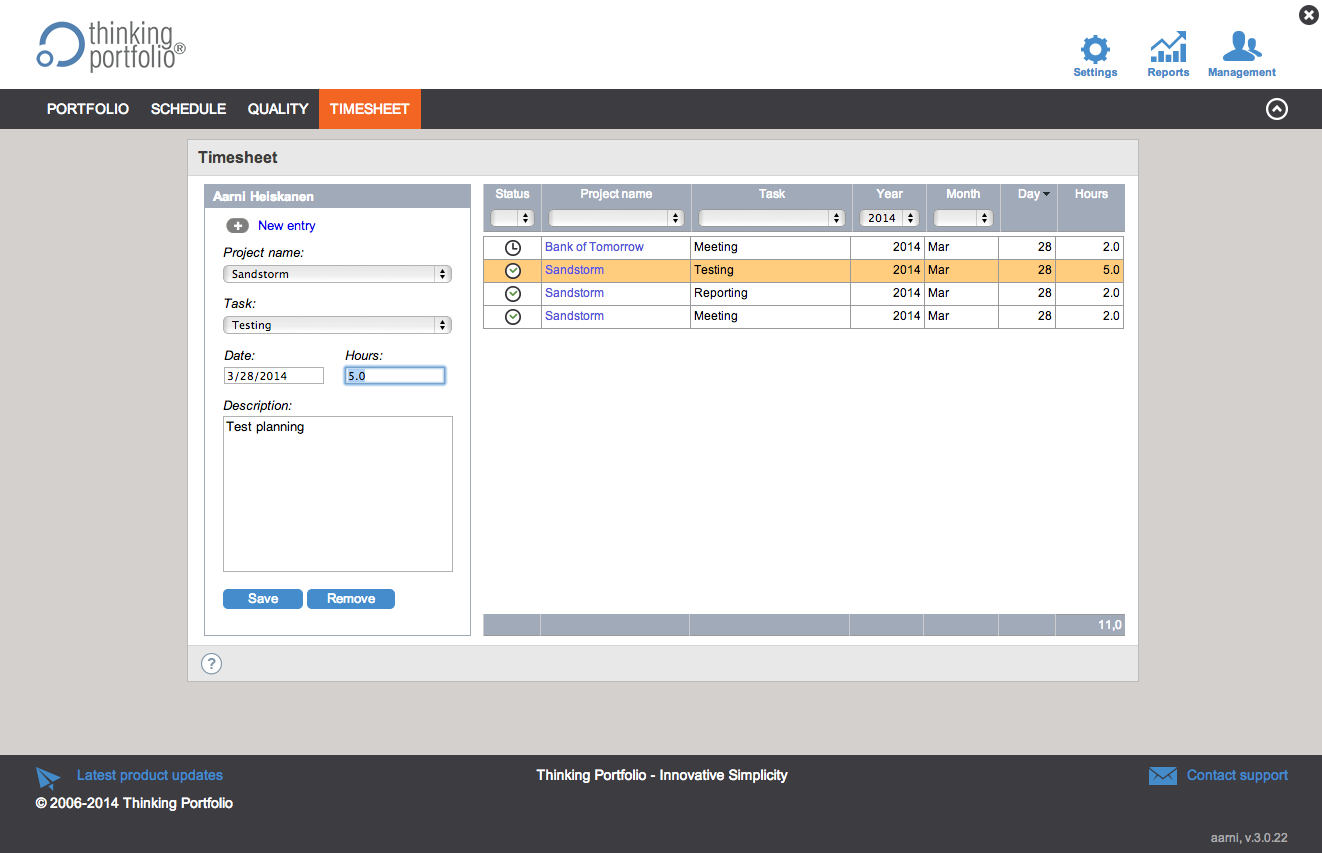Click the Aarni Heiskanen panel header

tap(338, 197)
